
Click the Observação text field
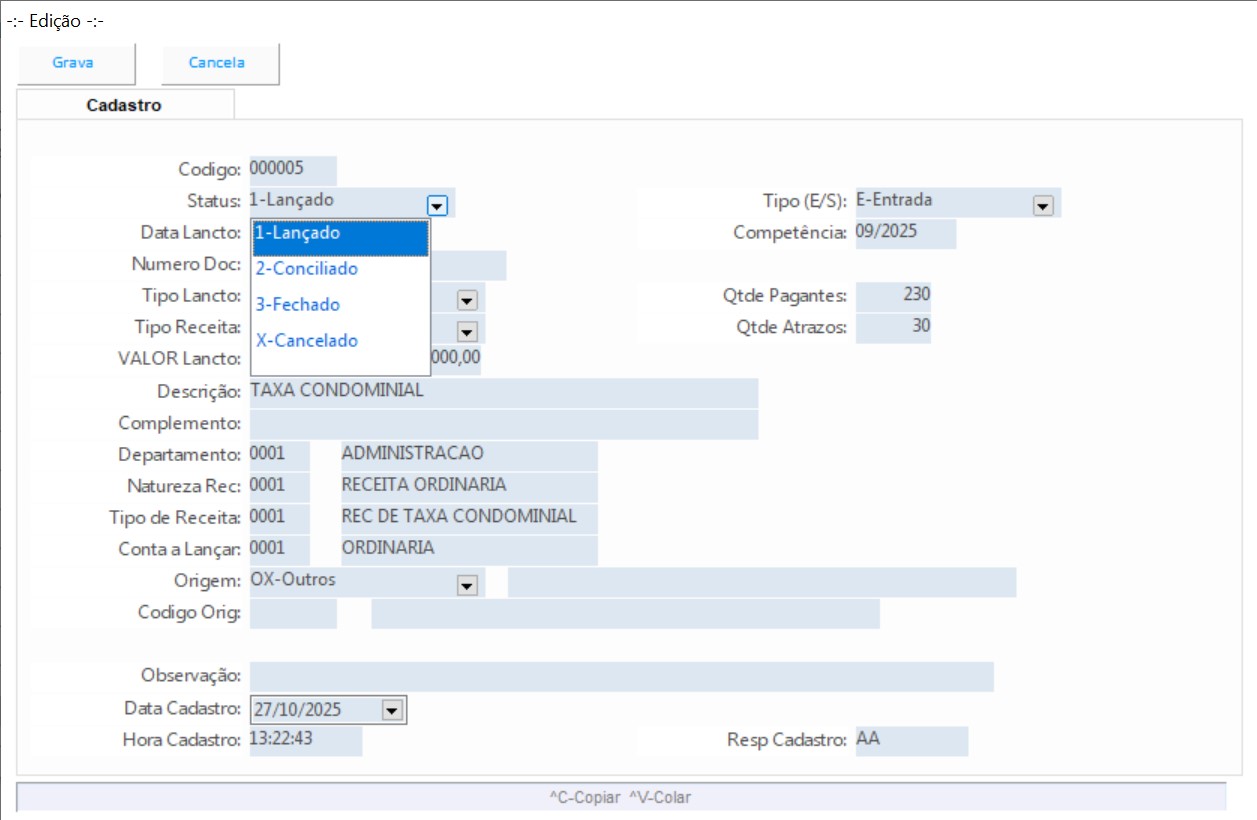coord(620,677)
